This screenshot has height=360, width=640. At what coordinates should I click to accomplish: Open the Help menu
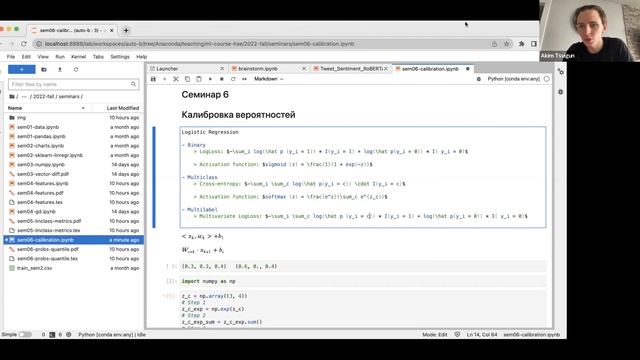[x=142, y=57]
